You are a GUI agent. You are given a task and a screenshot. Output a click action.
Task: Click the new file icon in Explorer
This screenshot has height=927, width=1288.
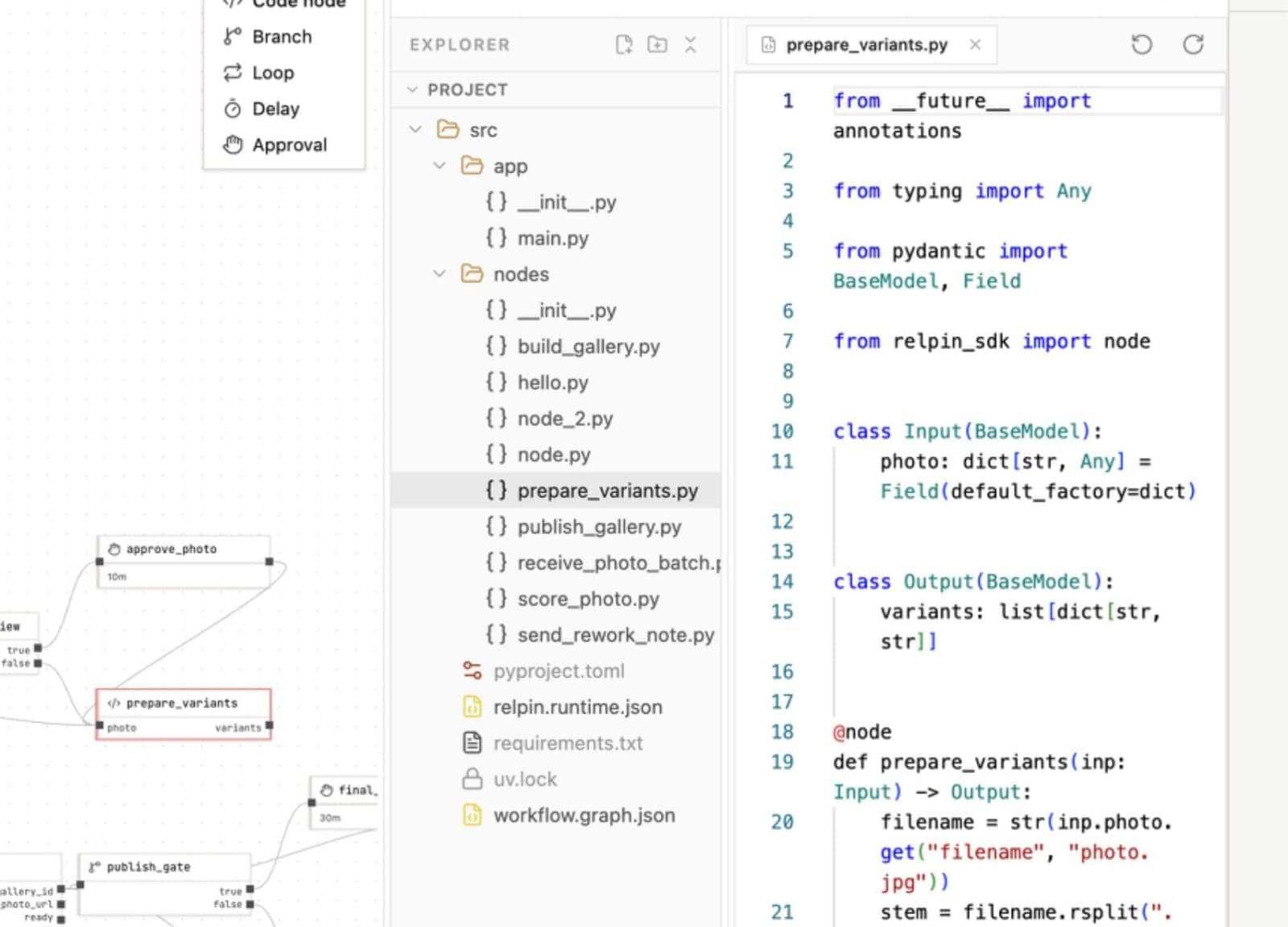pyautogui.click(x=624, y=44)
